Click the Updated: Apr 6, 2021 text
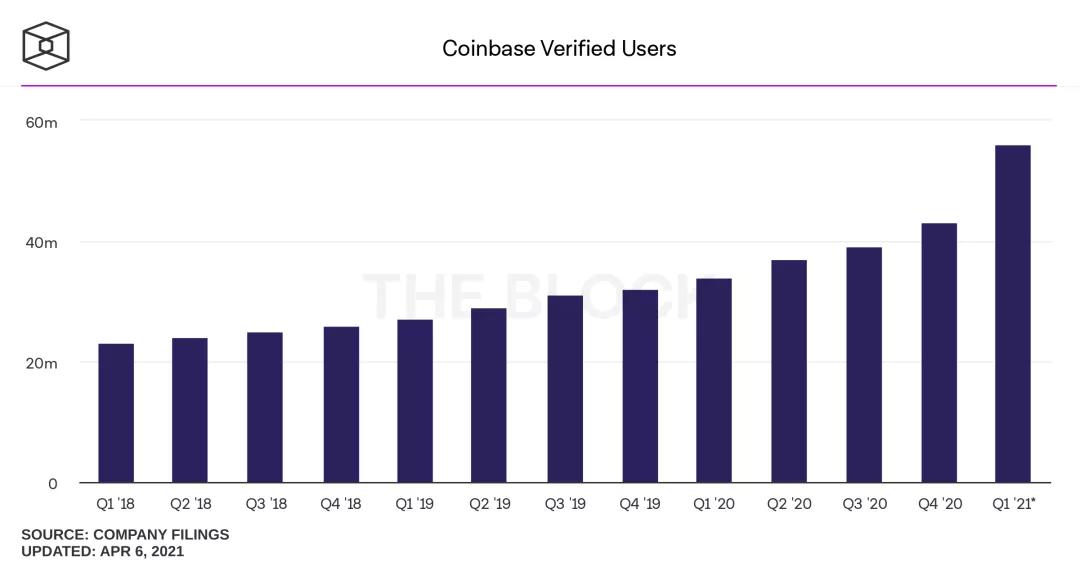Screen dimensions: 1080x567 pyautogui.click(x=103, y=551)
